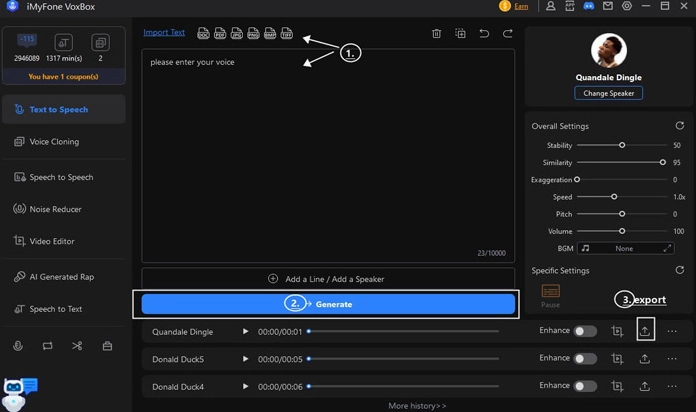This screenshot has width=696, height=412.
Task: Open the You have 1 coupon(s) banner
Action: click(63, 76)
